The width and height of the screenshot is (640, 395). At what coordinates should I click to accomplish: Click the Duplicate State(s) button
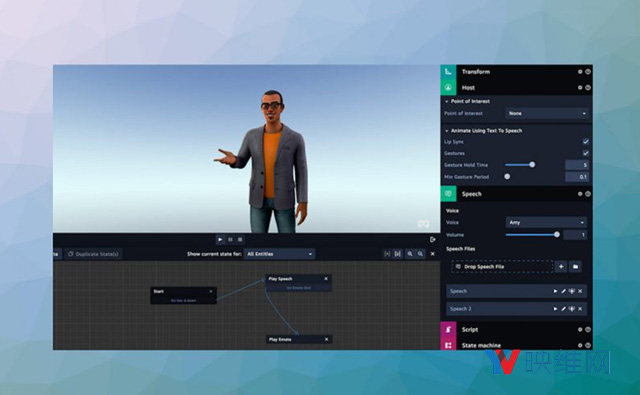[x=93, y=254]
